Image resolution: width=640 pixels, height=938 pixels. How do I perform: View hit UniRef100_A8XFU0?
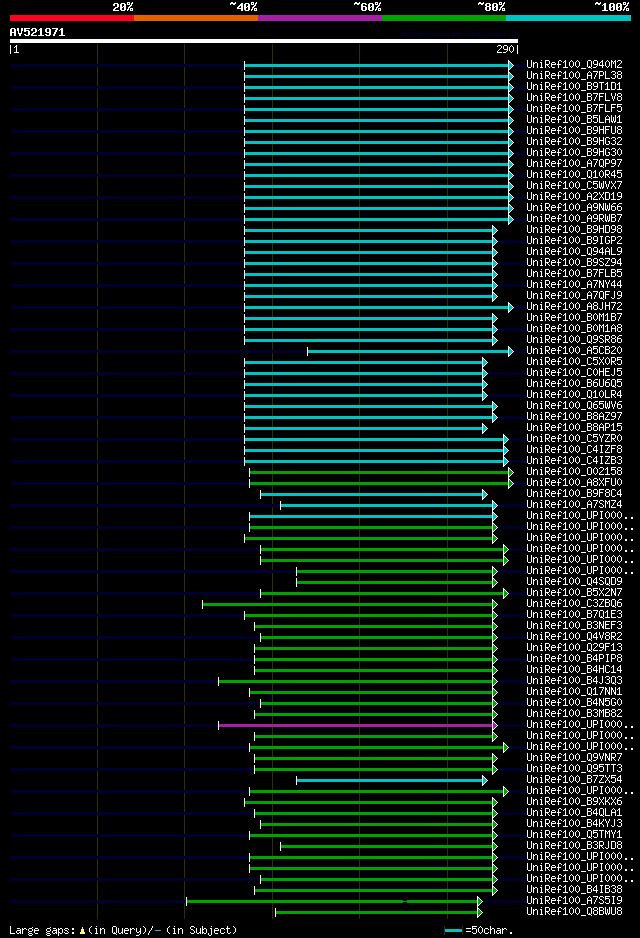(x=574, y=483)
